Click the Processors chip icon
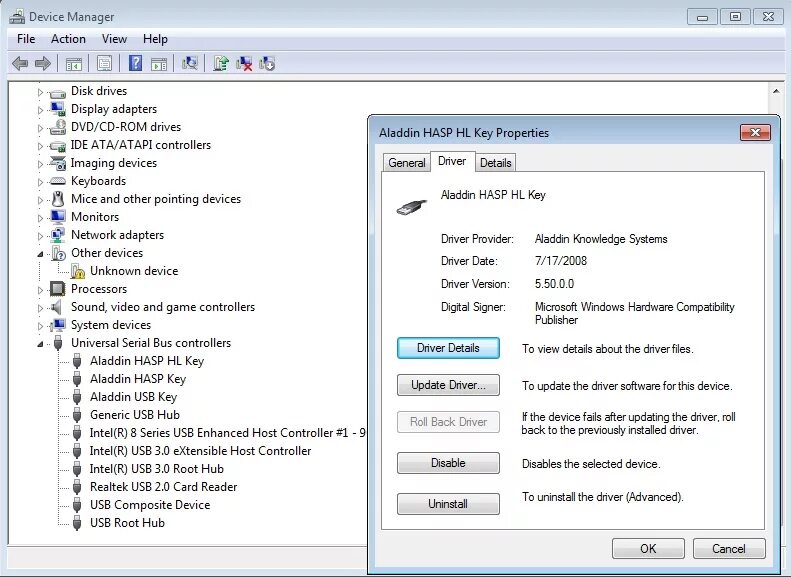Screen dimensions: 791x577 click(x=58, y=289)
